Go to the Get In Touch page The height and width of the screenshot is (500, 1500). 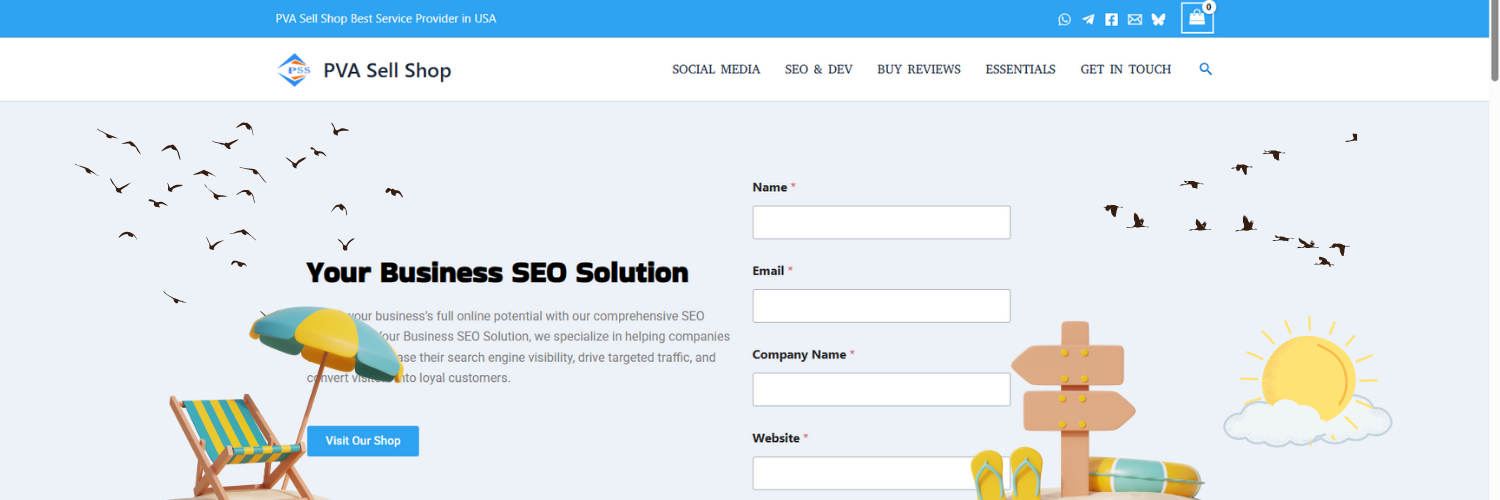1125,69
